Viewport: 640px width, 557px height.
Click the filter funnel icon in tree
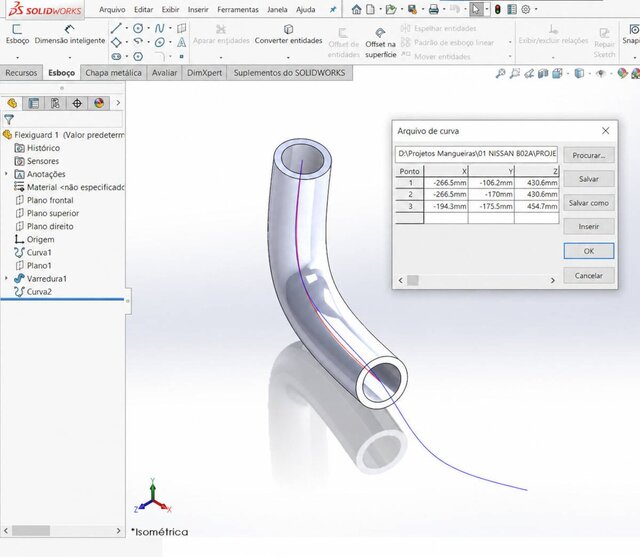click(9, 120)
